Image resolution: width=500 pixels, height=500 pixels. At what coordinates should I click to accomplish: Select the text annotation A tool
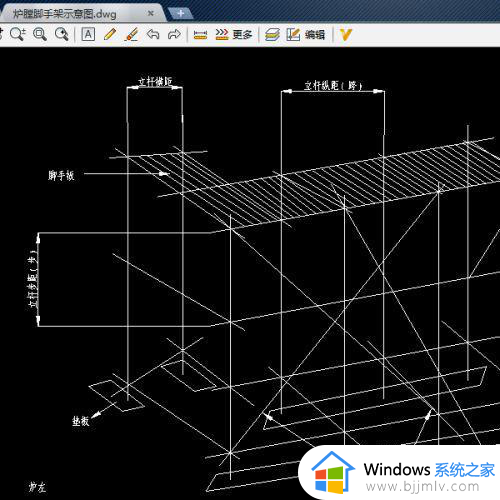pyautogui.click(x=88, y=34)
